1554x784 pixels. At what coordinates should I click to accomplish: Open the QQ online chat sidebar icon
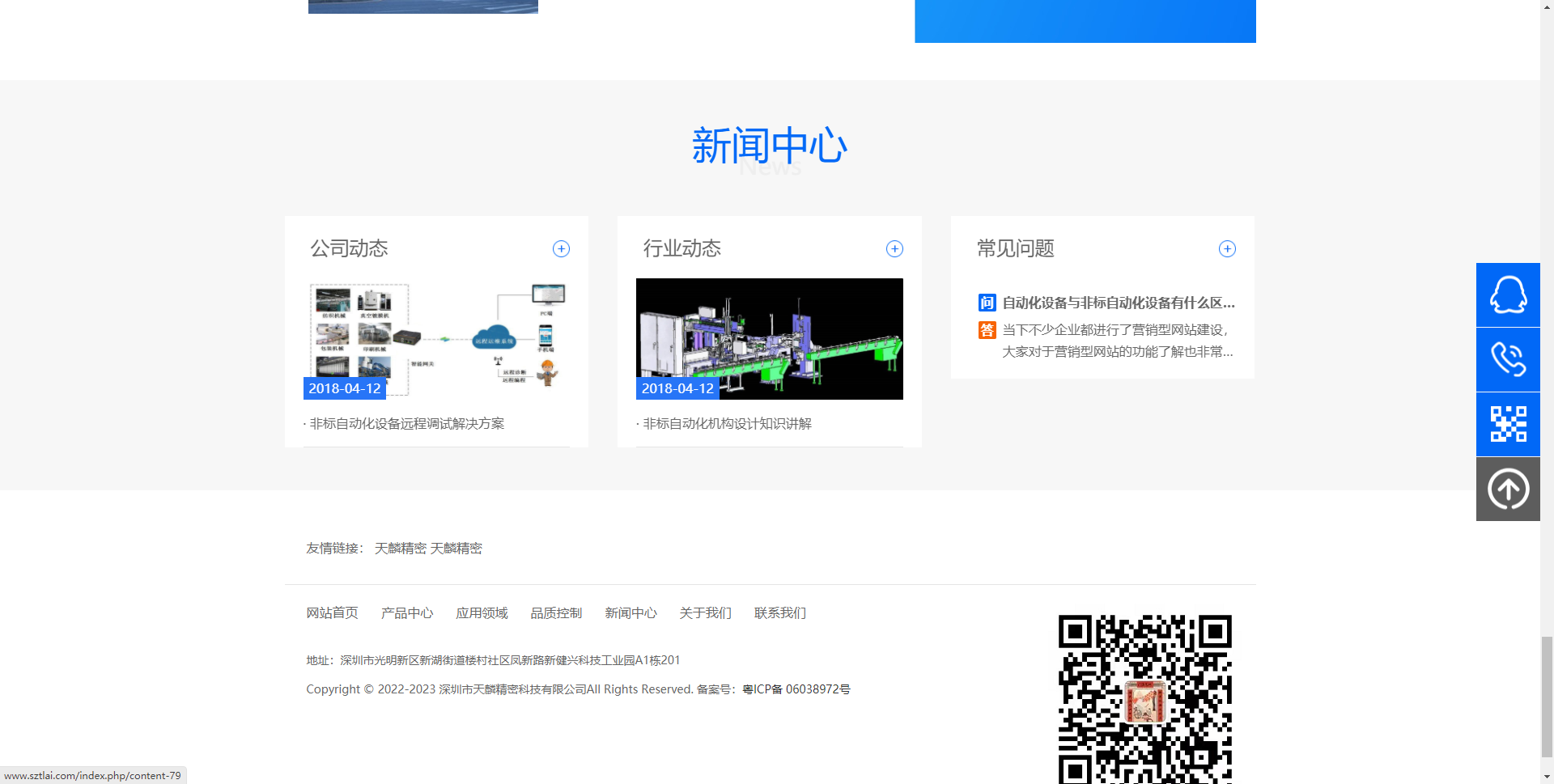click(1507, 295)
